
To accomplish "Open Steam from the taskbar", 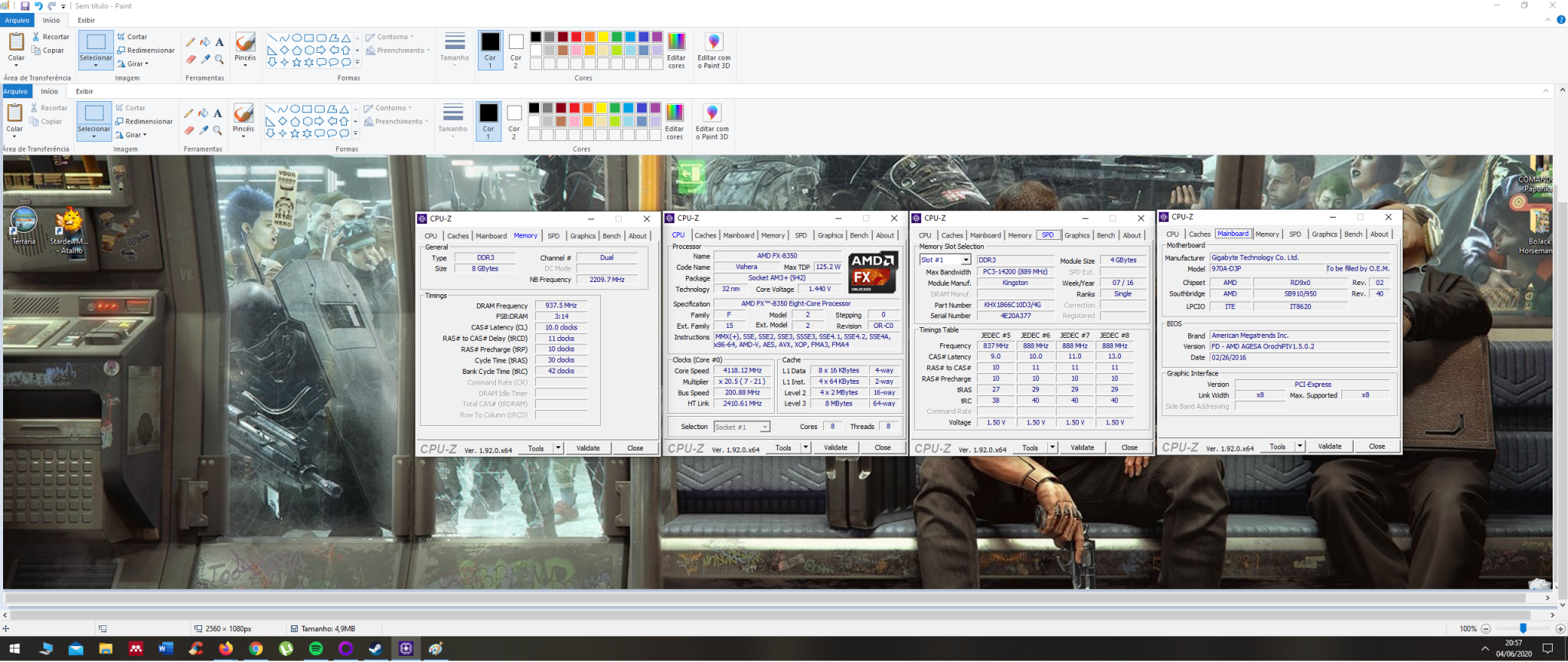I will pos(375,649).
